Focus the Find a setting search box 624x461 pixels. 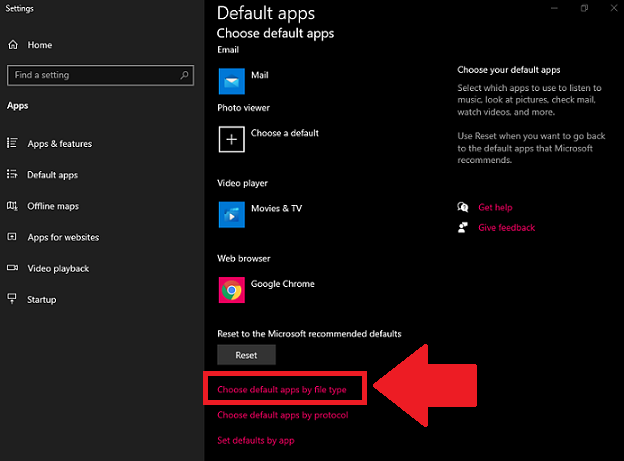point(95,75)
